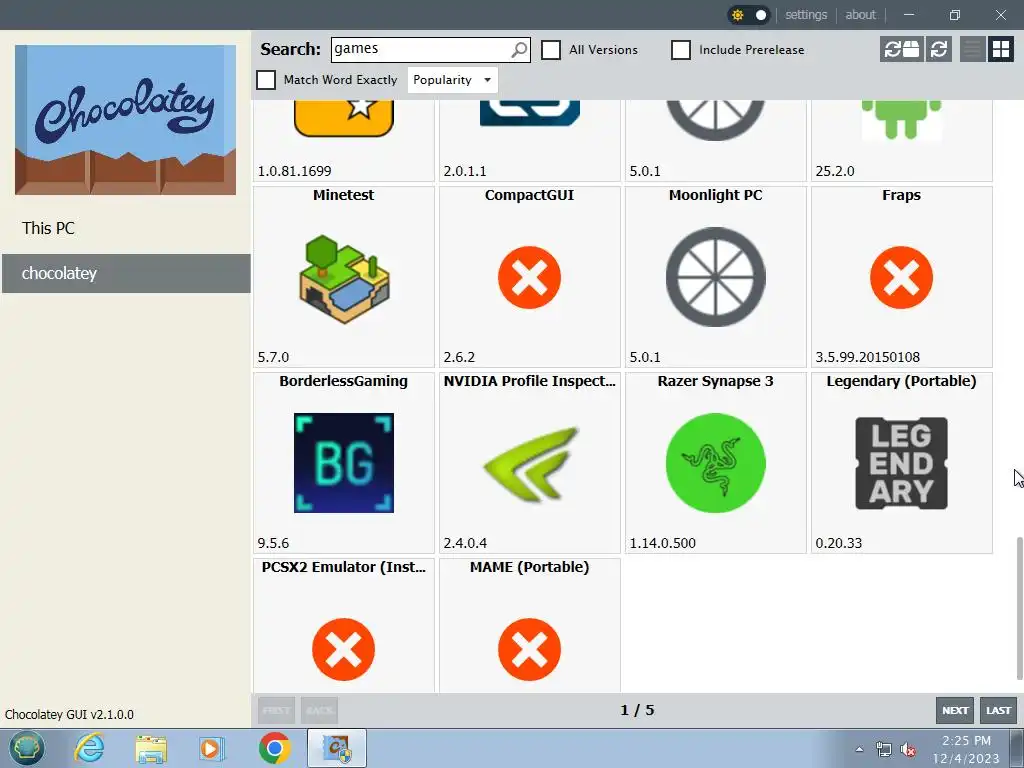Click the magnifier search icon
This screenshot has height=768, width=1024.
click(519, 50)
